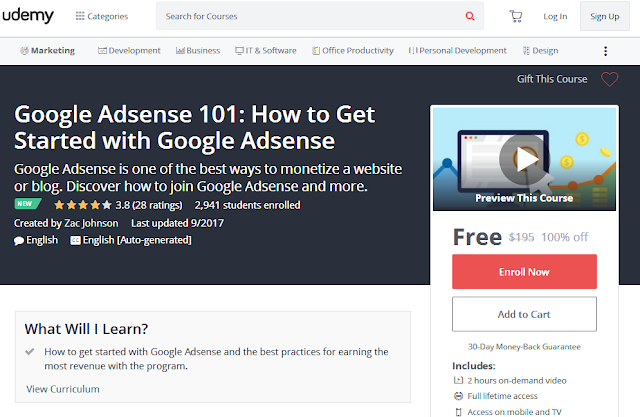Click the Preview This Course caption
640x417 pixels.
pos(524,198)
